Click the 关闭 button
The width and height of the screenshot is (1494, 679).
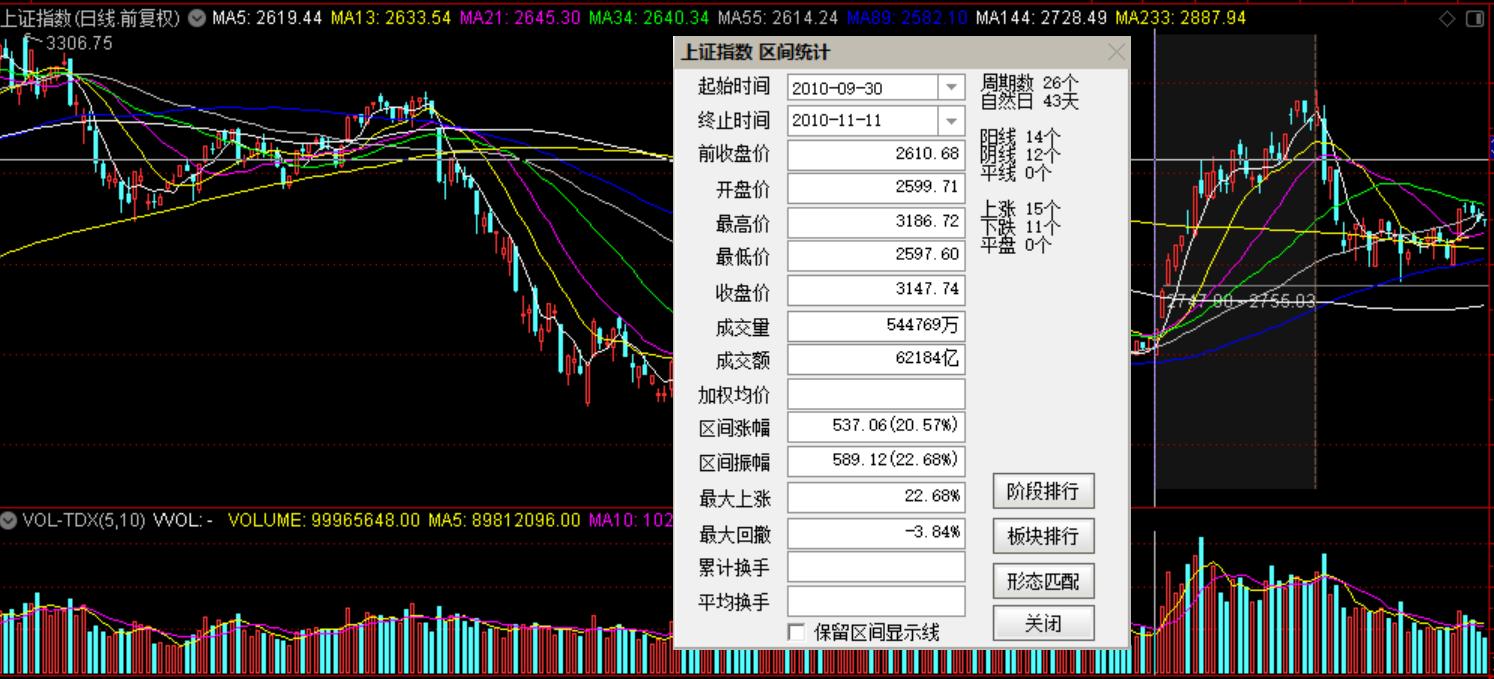coord(1043,624)
